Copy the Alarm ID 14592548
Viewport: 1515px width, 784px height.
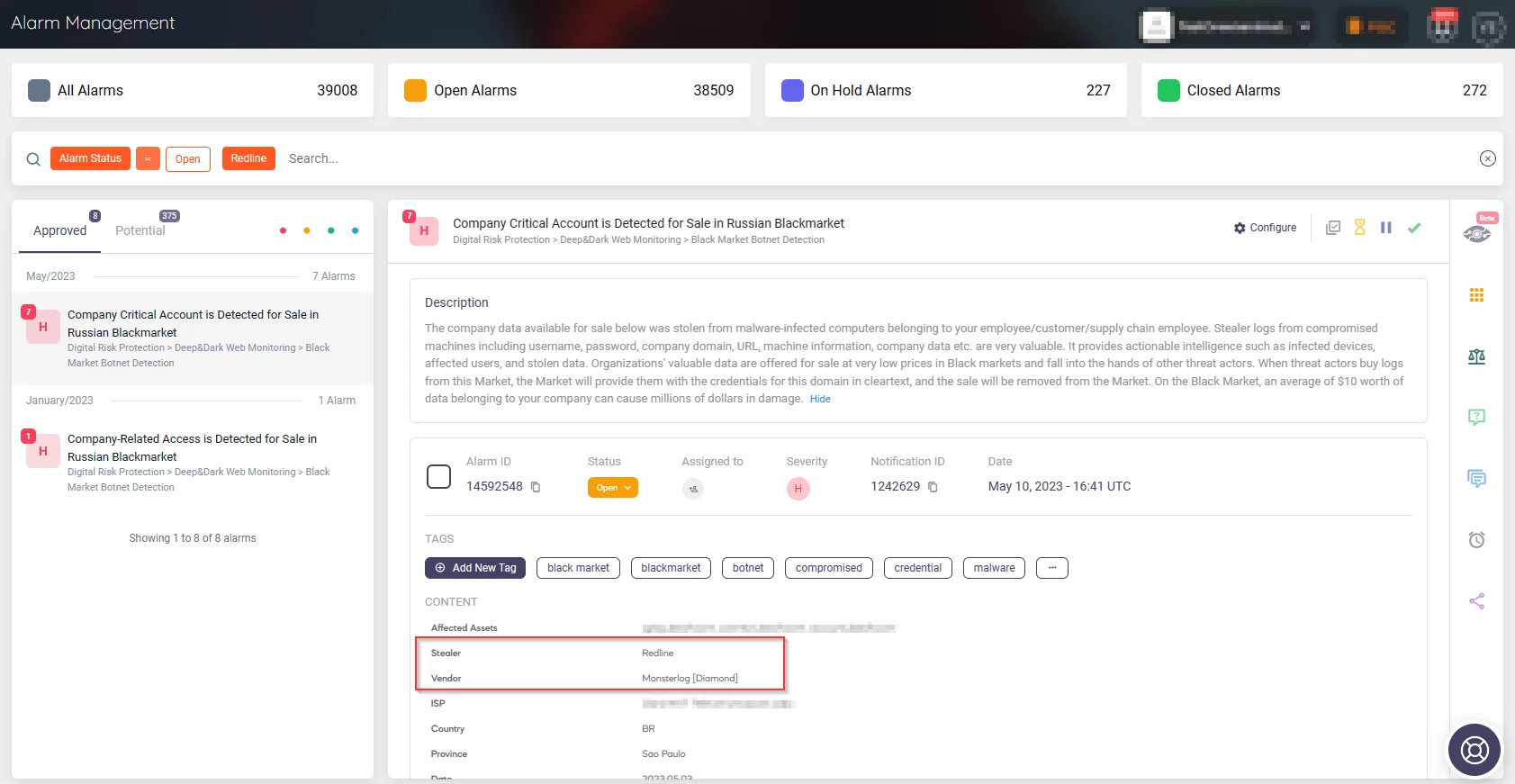tap(536, 487)
